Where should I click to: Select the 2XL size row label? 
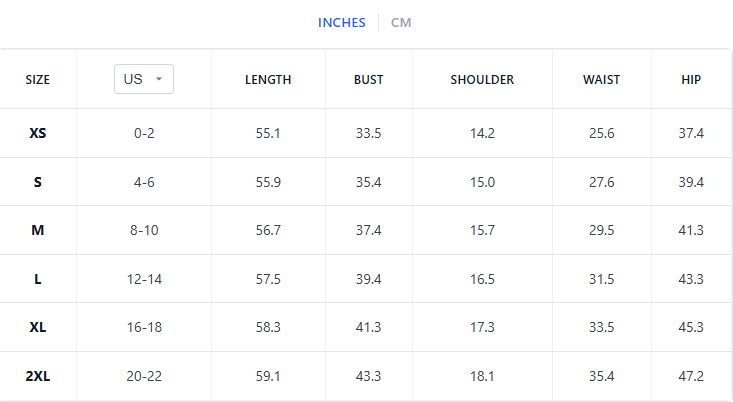click(x=37, y=376)
